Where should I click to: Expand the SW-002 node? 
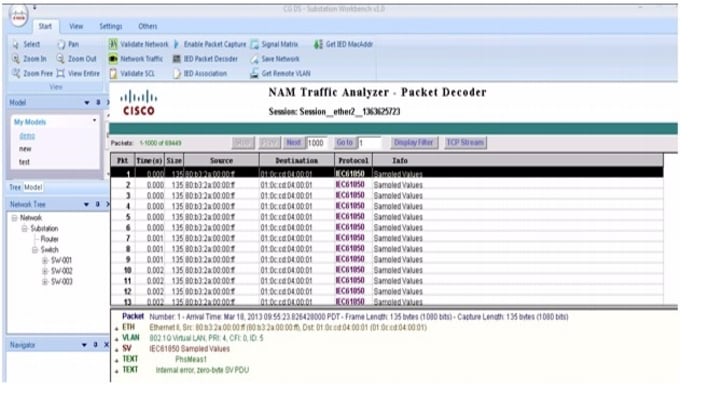point(45,271)
